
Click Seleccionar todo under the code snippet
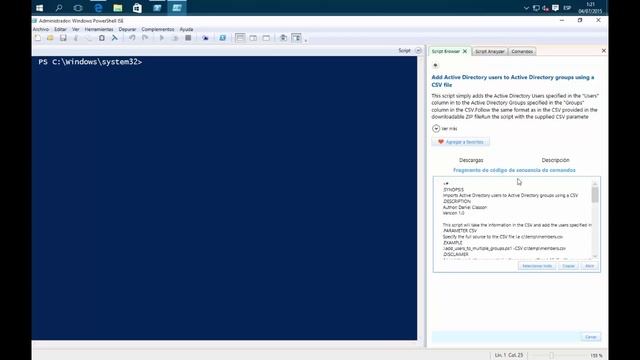(537, 266)
